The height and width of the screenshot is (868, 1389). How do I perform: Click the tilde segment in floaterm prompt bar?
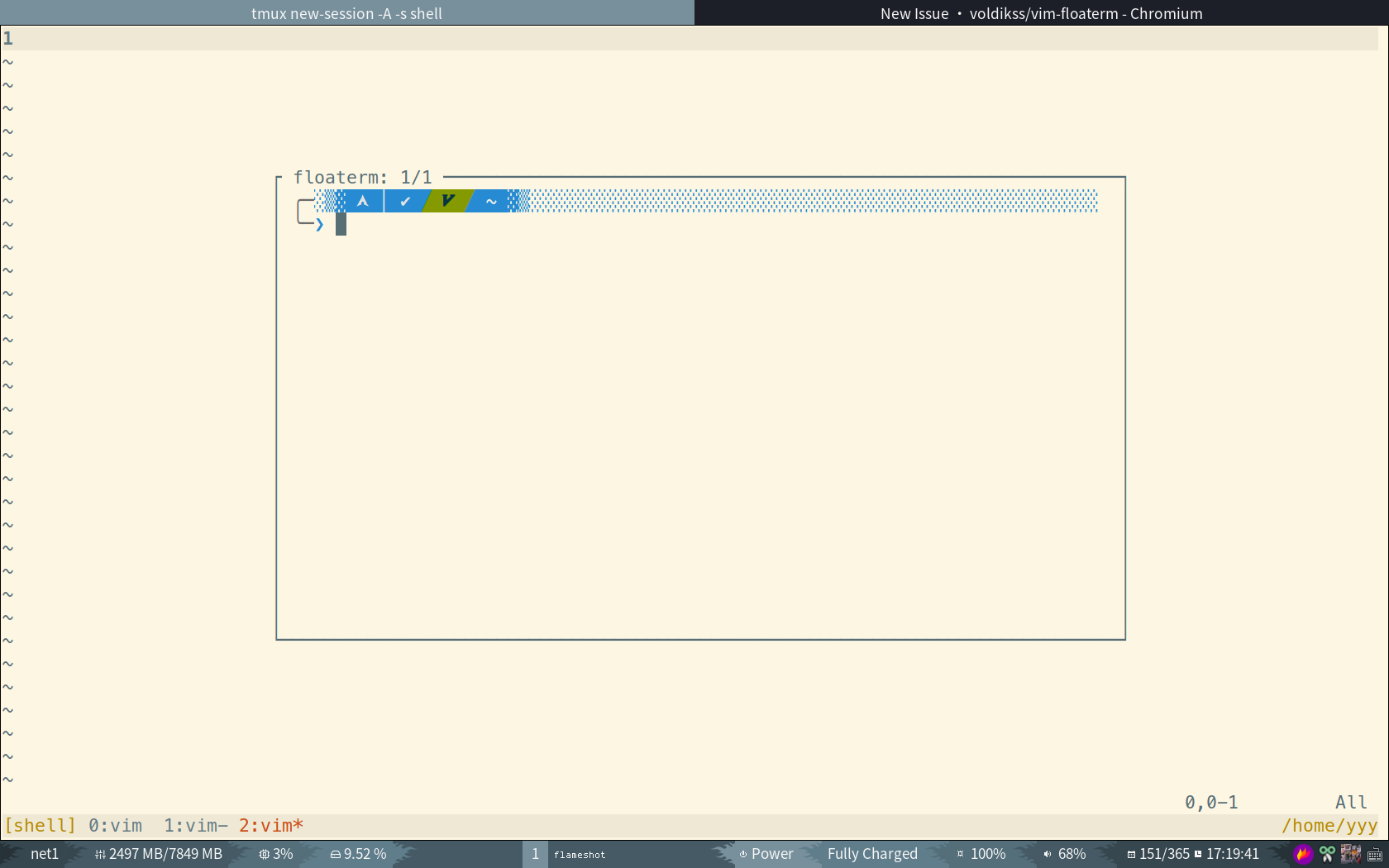(x=489, y=201)
